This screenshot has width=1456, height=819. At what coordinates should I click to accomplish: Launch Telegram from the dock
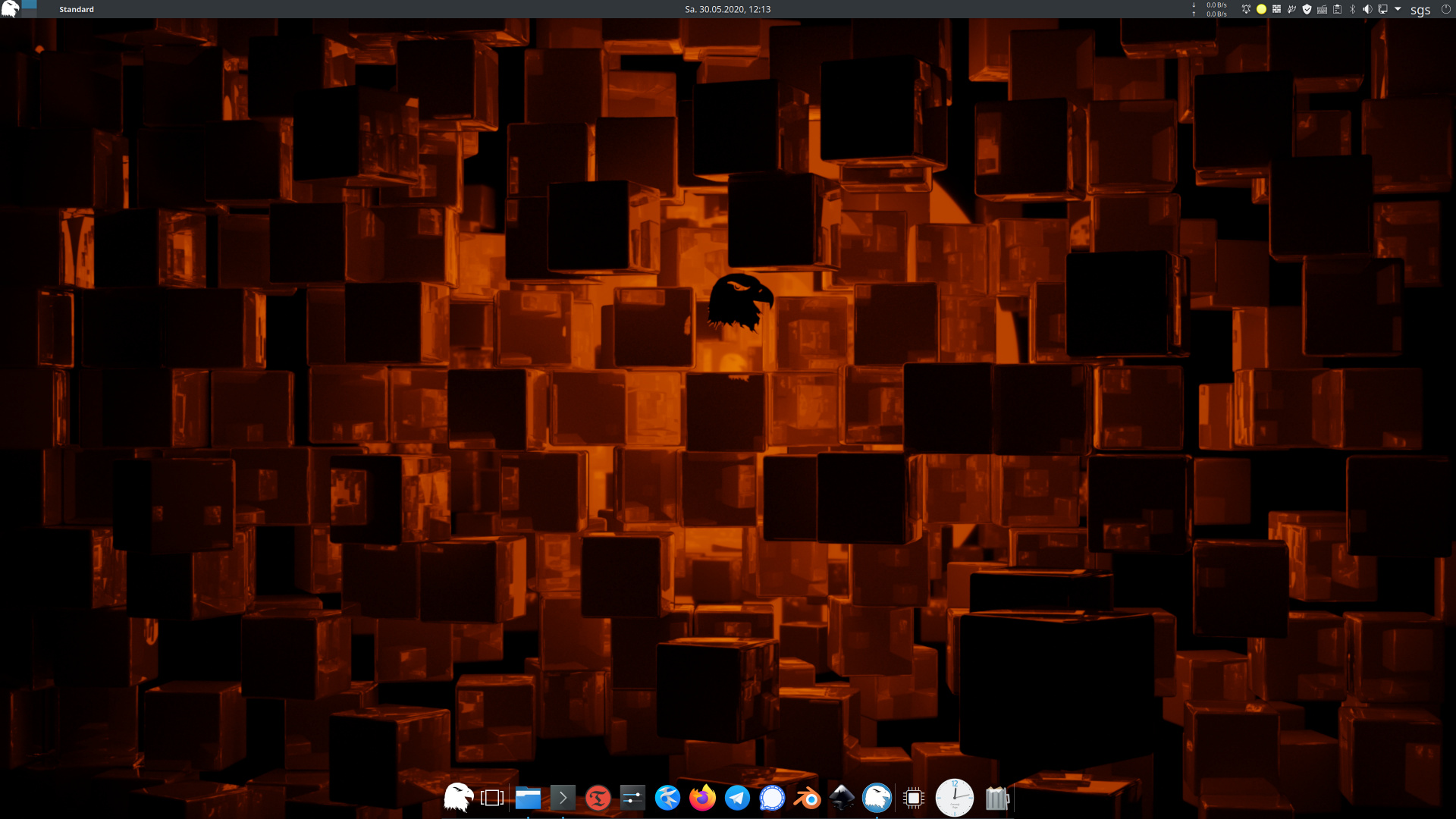click(x=737, y=798)
